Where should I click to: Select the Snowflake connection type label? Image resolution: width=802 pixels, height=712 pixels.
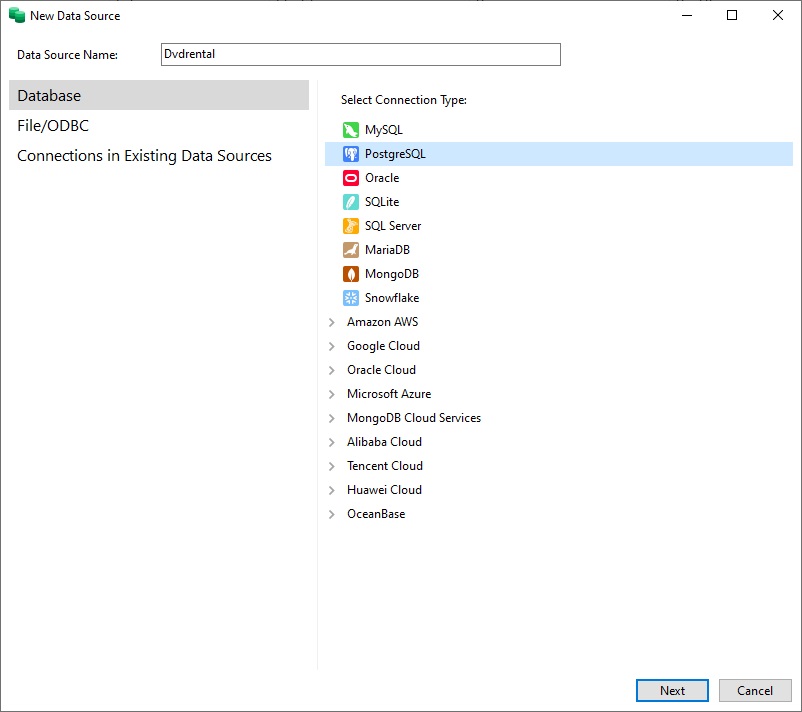coord(392,298)
